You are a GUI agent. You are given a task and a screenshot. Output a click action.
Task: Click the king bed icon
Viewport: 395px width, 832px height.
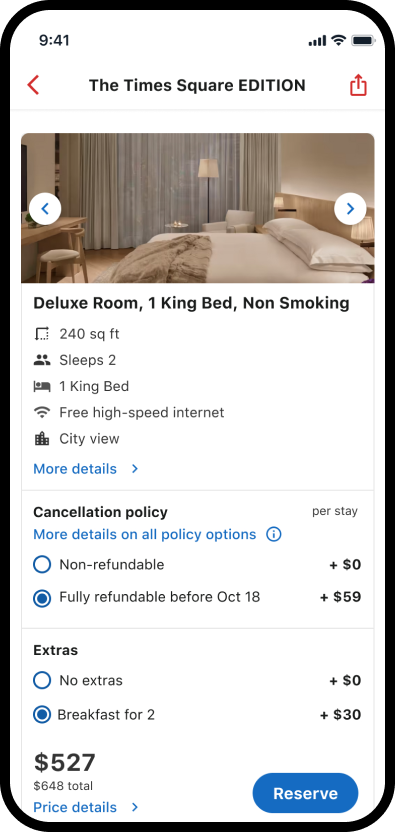[x=41, y=386]
